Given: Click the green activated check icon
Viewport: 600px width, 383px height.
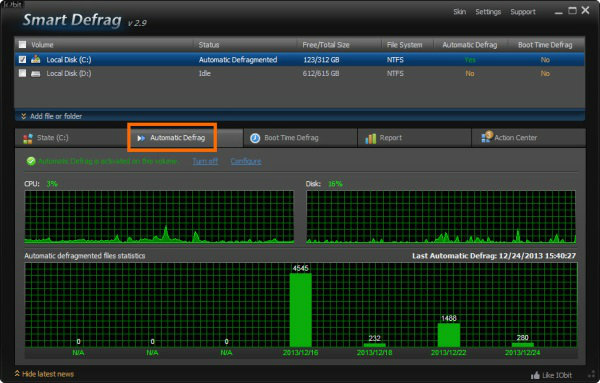Looking at the screenshot, I should coord(31,161).
